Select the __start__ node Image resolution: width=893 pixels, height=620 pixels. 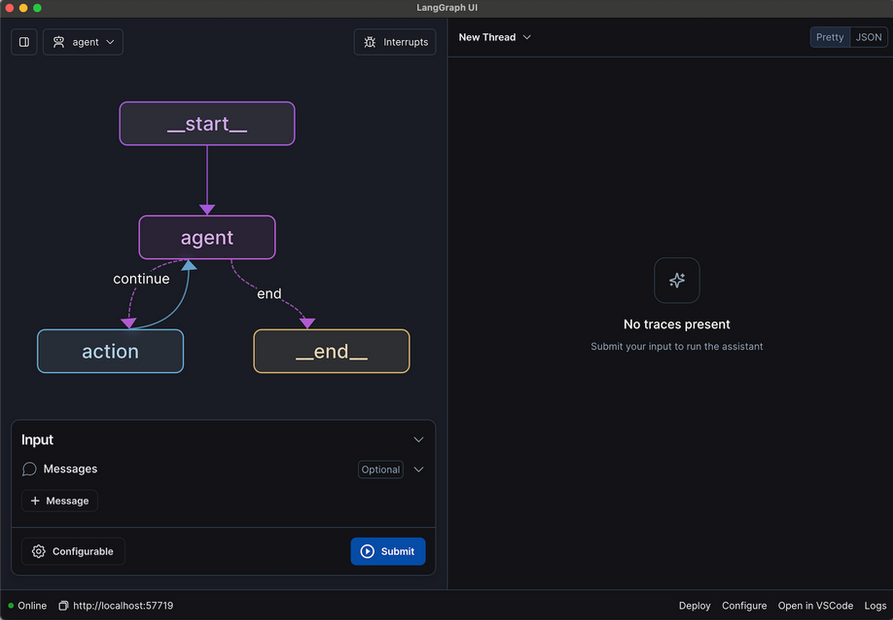point(207,124)
